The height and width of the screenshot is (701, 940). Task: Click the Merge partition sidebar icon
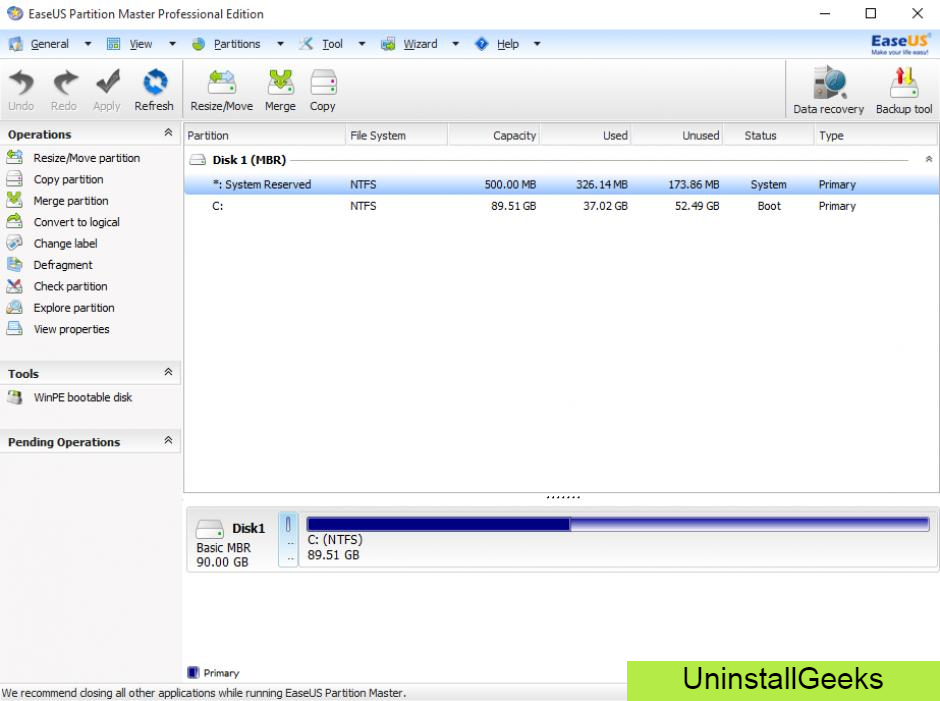click(x=14, y=200)
